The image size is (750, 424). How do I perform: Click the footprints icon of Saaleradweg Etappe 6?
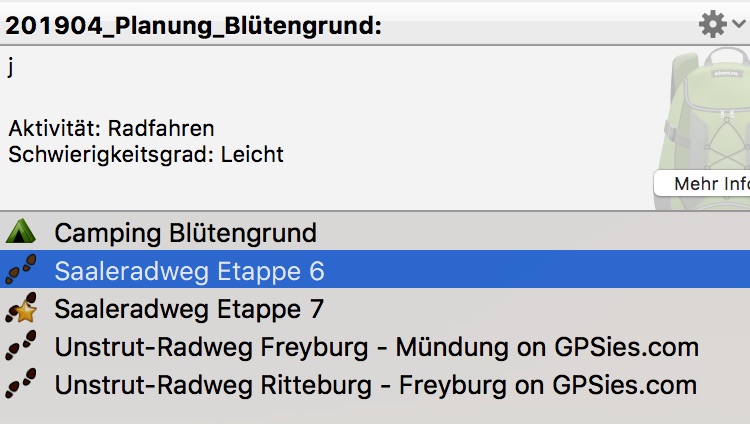pyautogui.click(x=21, y=269)
